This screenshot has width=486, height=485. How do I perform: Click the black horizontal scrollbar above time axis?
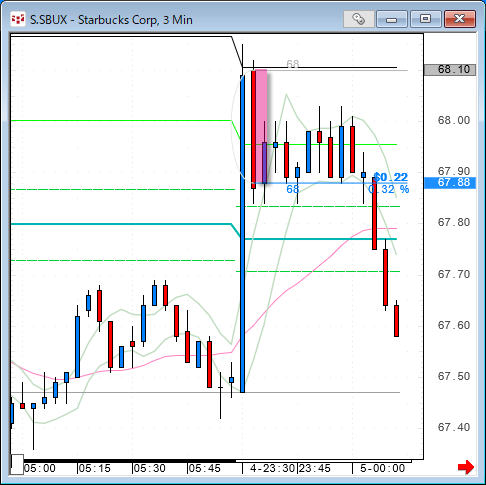click(123, 461)
